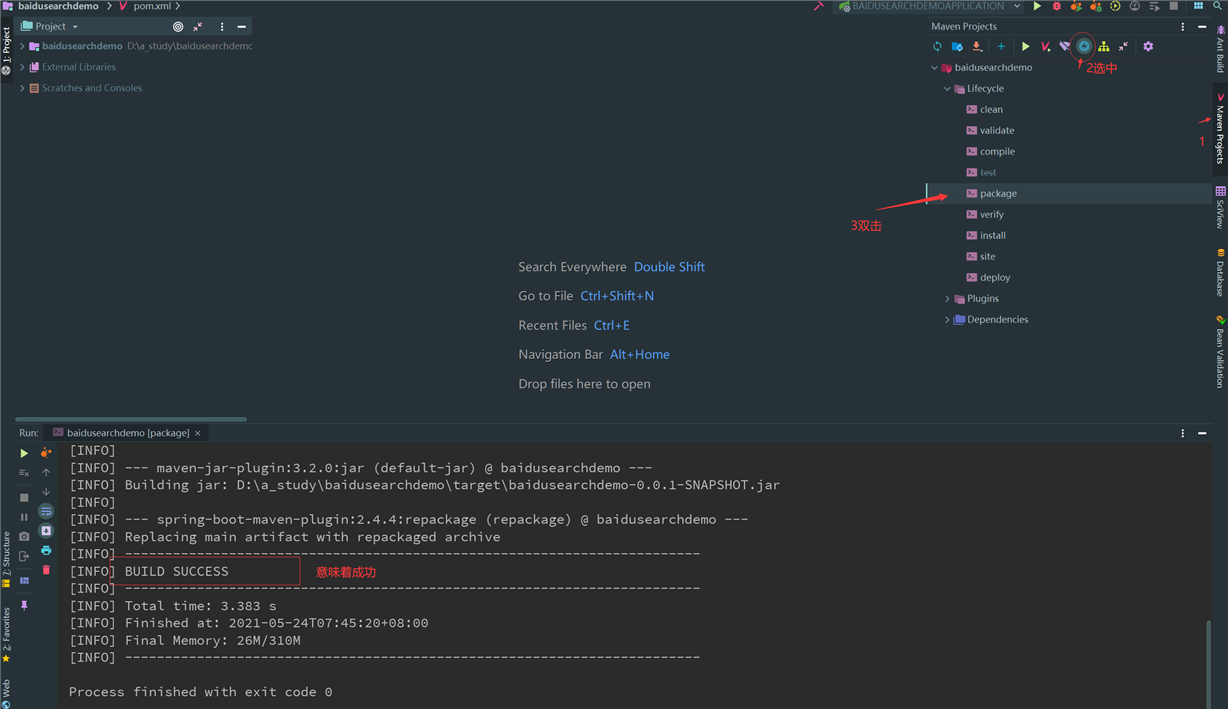Toggle soft-wrap in Run console
1228x709 pixels.
[46, 511]
